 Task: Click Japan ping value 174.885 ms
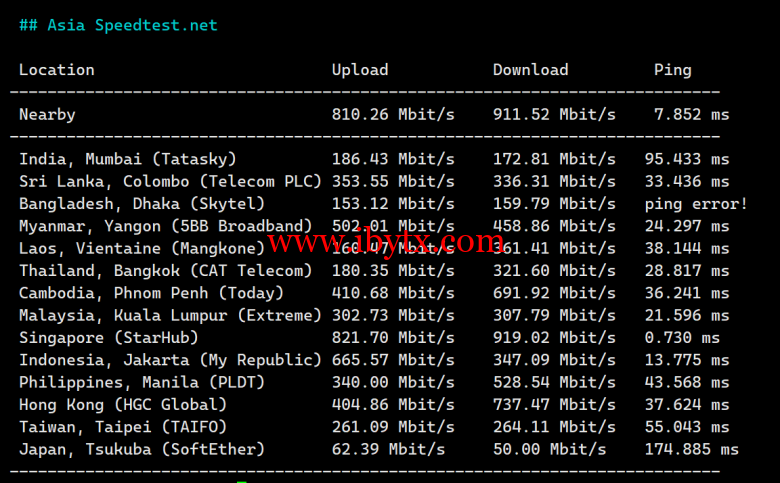(x=692, y=450)
